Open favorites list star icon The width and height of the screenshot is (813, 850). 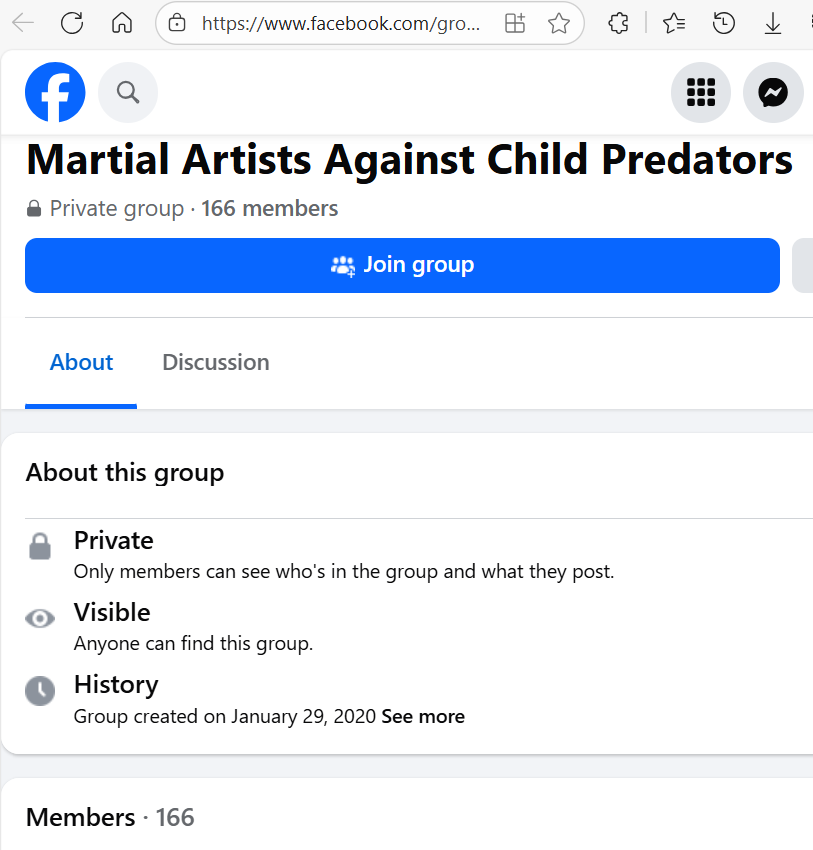click(x=675, y=23)
